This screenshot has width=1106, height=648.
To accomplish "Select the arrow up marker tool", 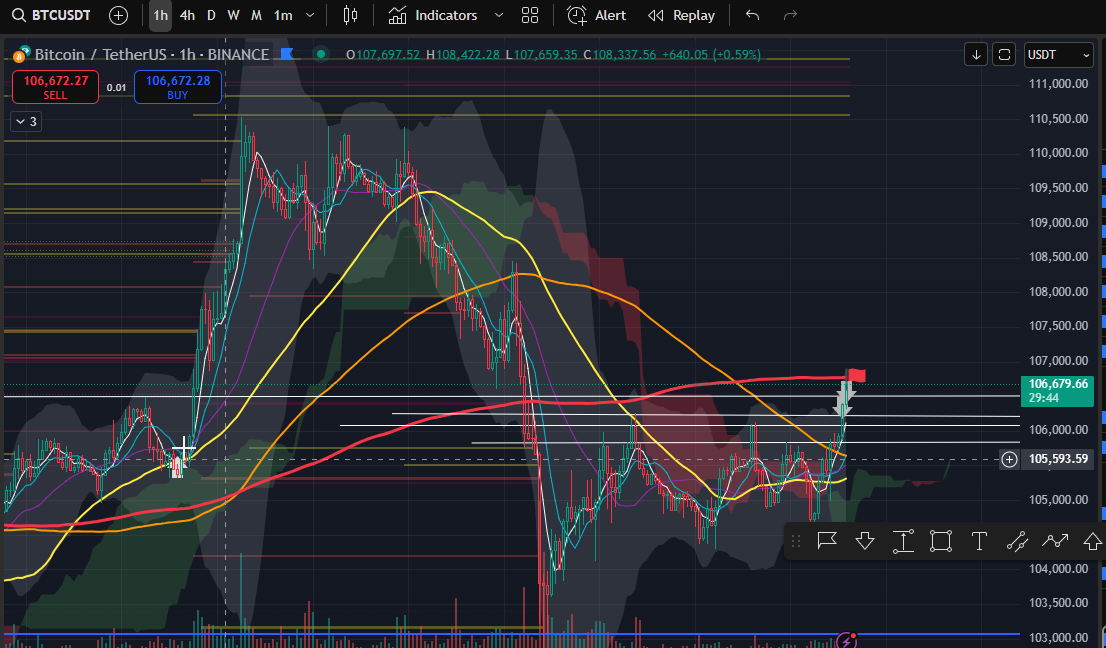I will click(1093, 541).
